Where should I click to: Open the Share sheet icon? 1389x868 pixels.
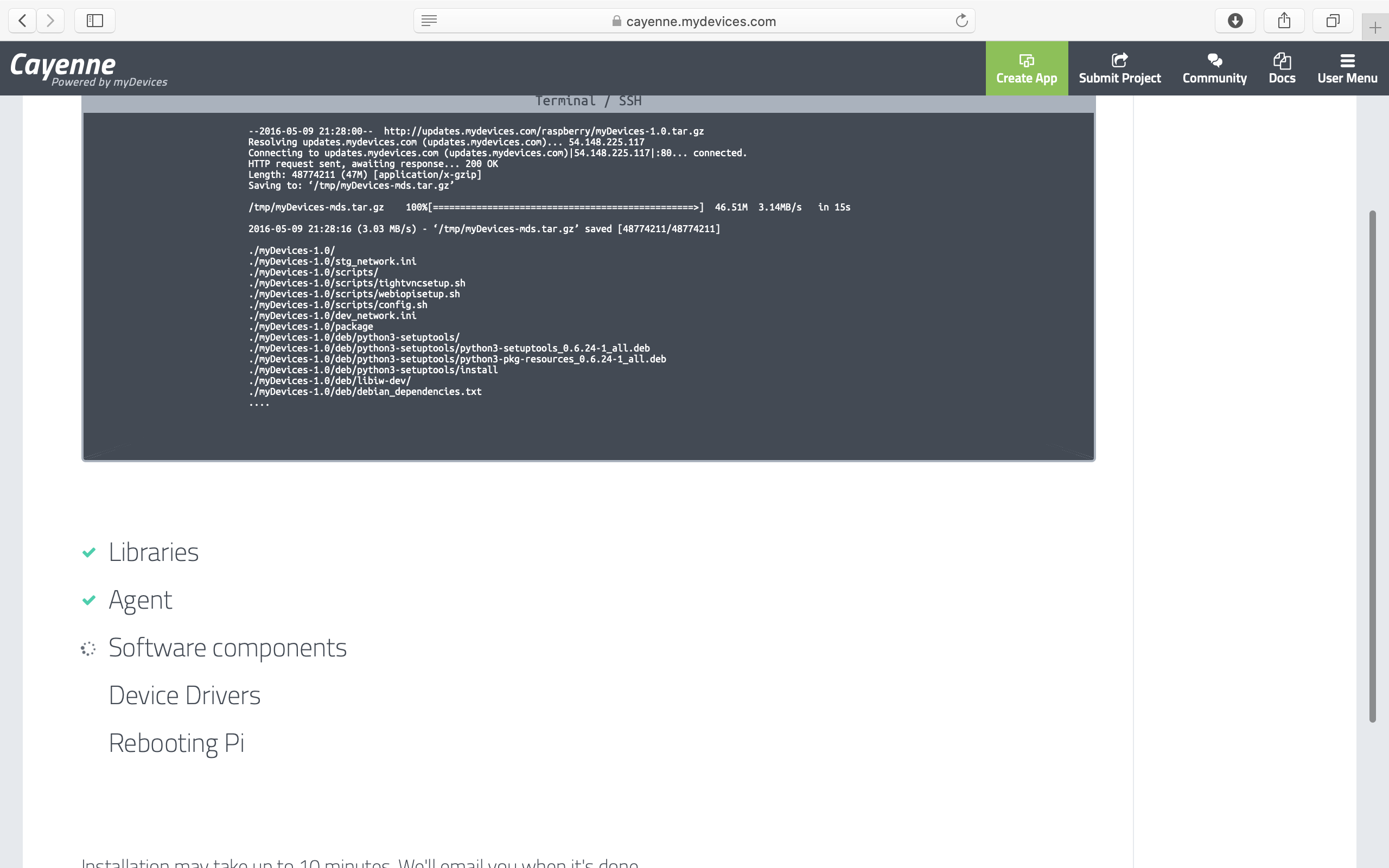1284,21
